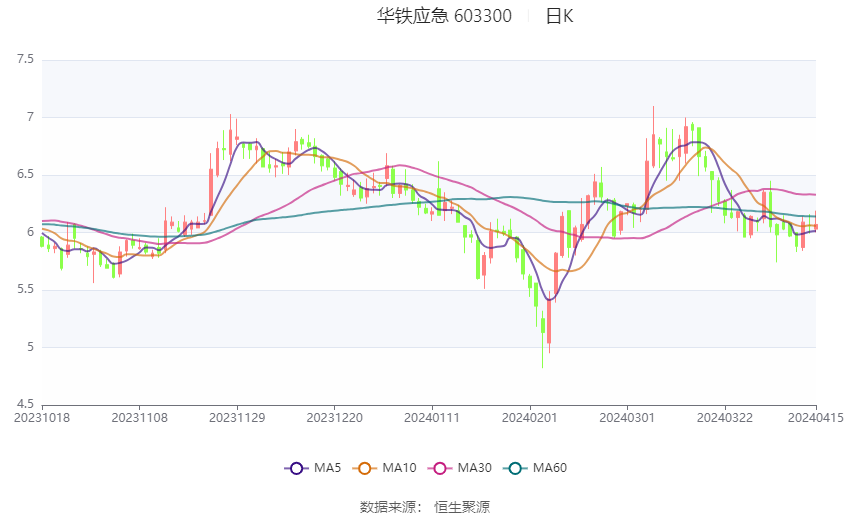The height and width of the screenshot is (517, 850).
Task: Click the 数据来源 恒生聚源 source text
Action: [425, 507]
